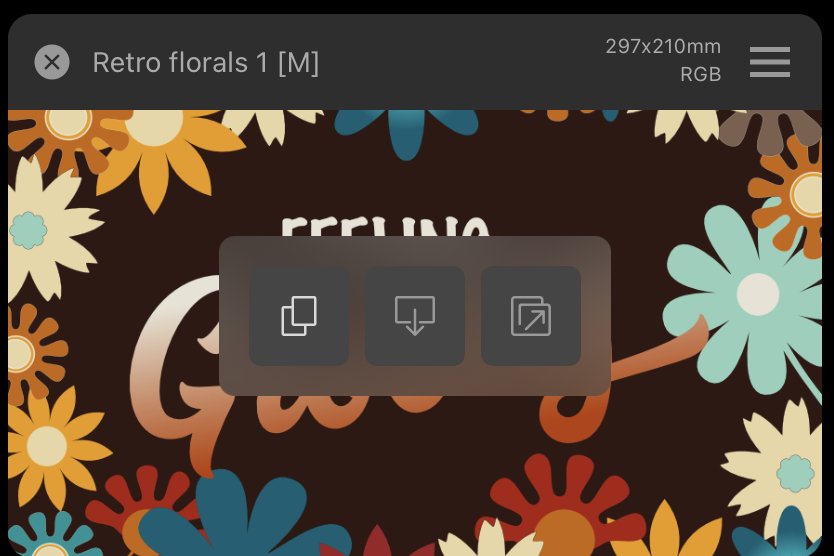Click the Retro florals 1 [M] title
Screen dimensions: 834x556
pyautogui.click(x=206, y=63)
